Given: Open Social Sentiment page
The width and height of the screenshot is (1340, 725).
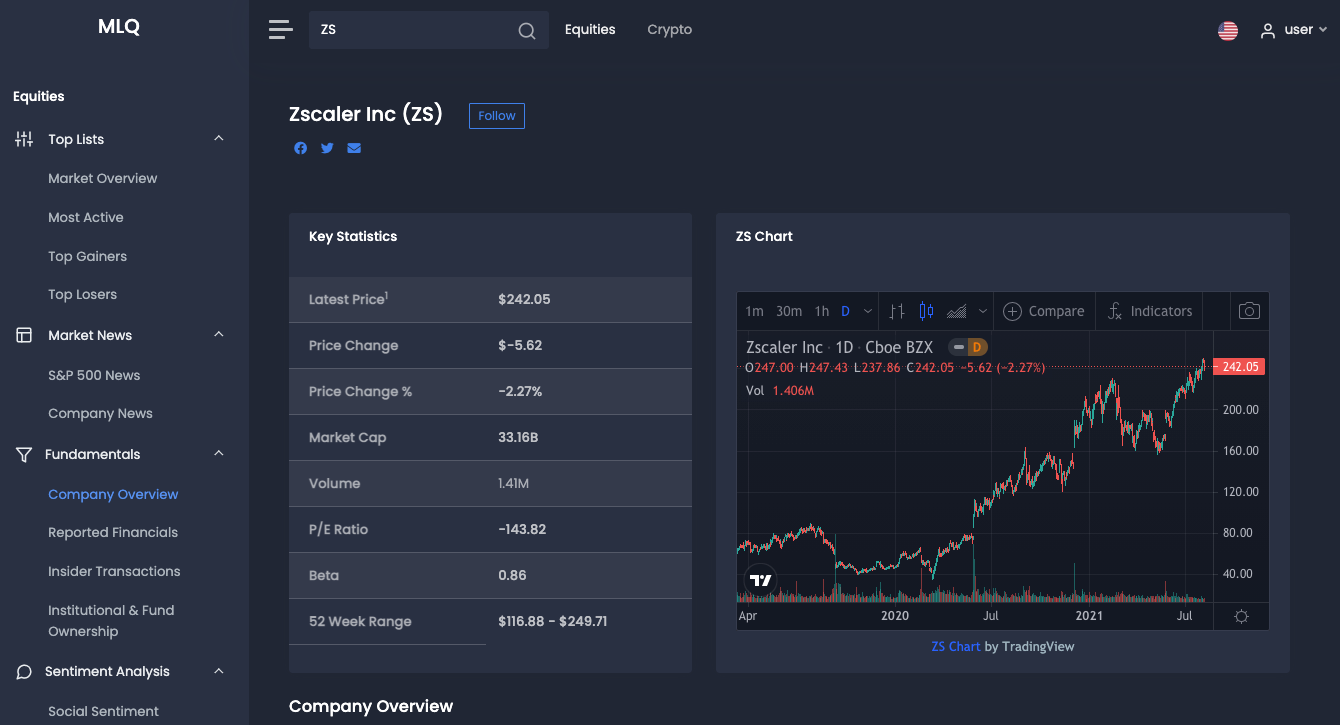Looking at the screenshot, I should (103, 712).
